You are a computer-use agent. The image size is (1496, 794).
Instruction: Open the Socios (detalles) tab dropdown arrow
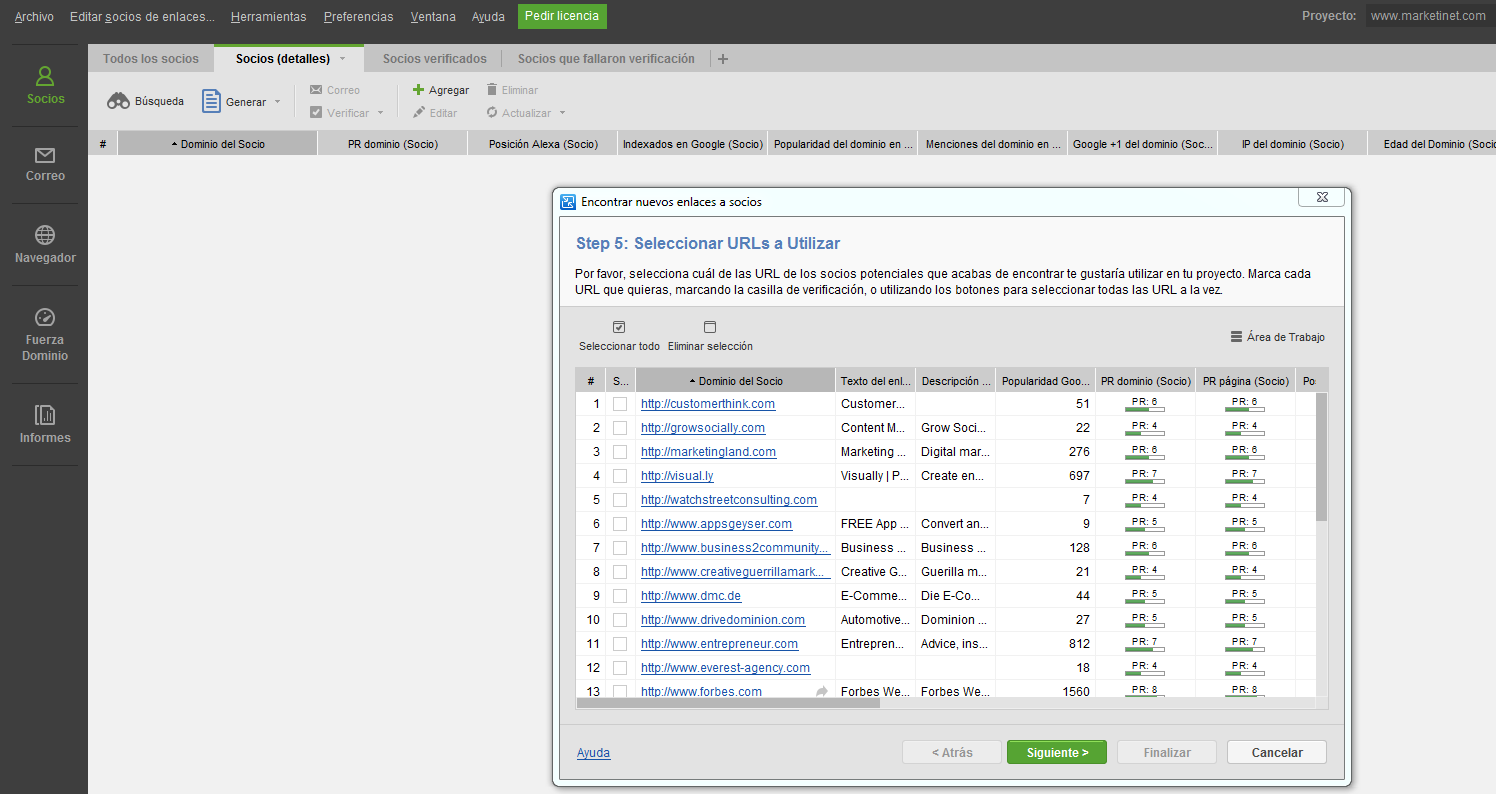tap(342, 59)
